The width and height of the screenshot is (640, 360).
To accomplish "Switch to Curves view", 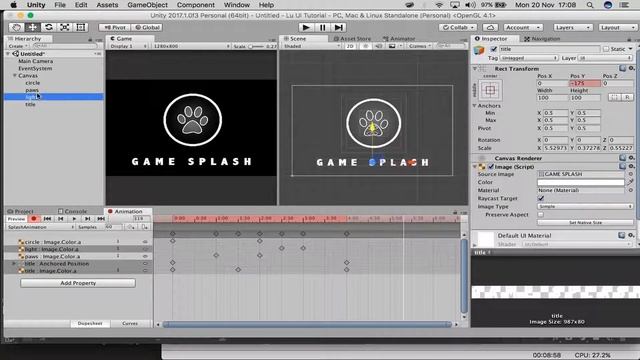I will 130,323.
